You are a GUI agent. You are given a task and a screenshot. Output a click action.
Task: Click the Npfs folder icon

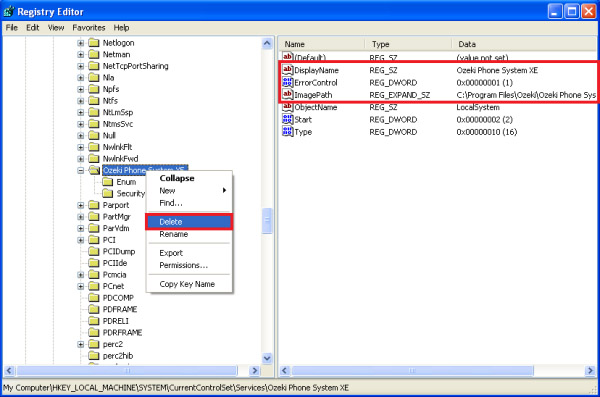94,89
